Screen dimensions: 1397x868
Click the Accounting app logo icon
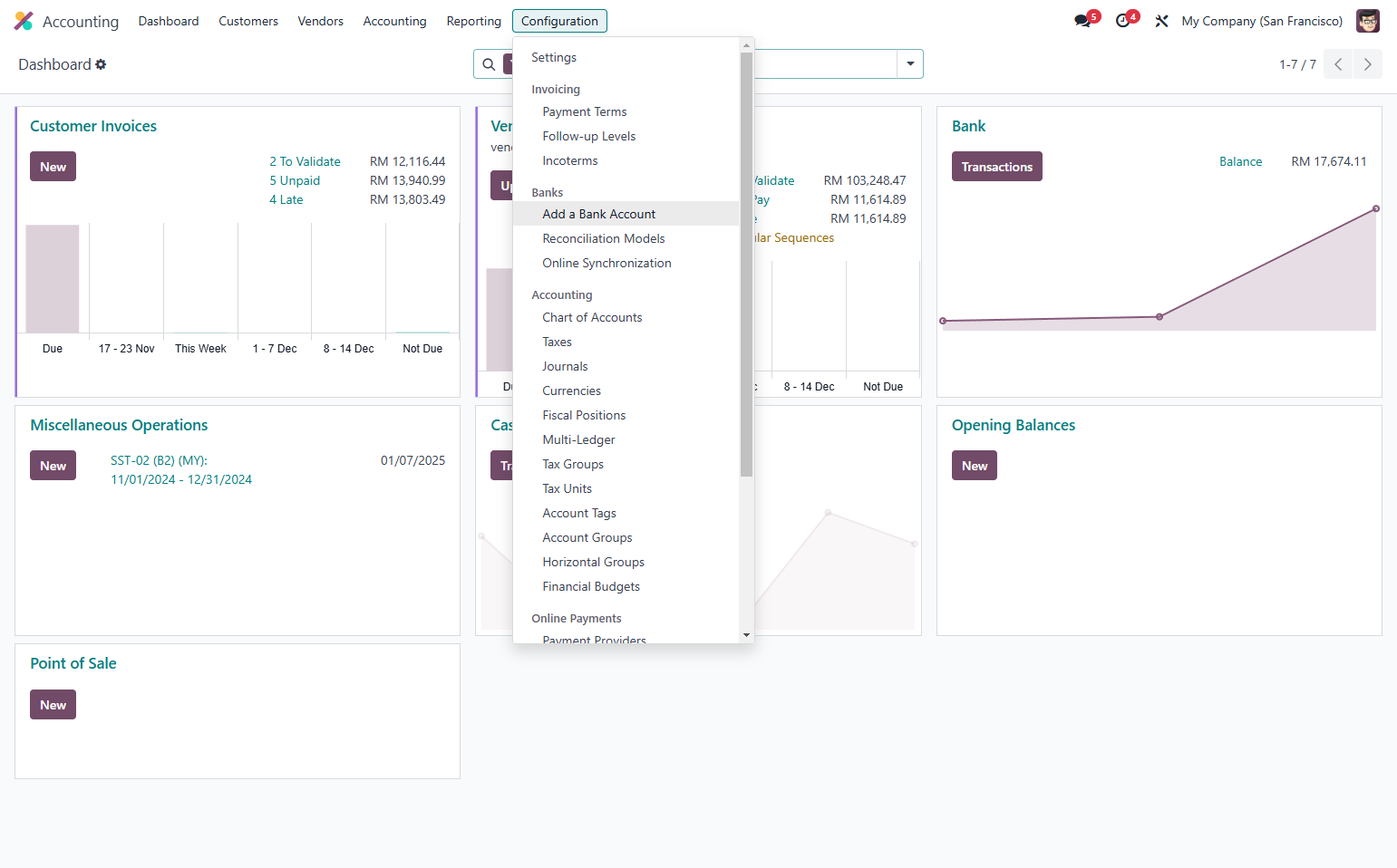(x=24, y=21)
